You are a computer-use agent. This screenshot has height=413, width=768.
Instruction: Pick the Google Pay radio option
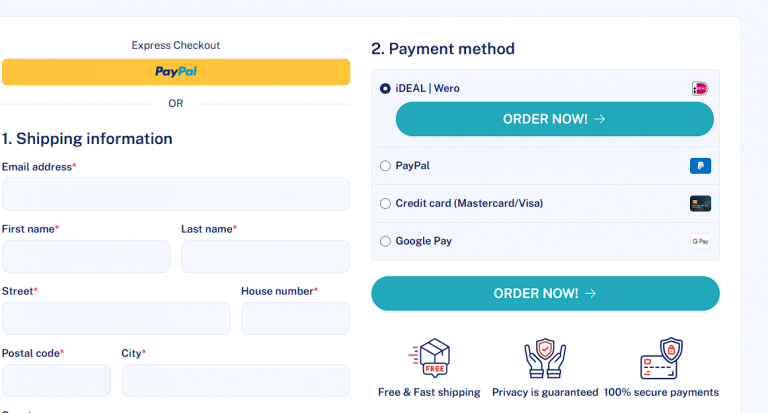[x=386, y=241]
